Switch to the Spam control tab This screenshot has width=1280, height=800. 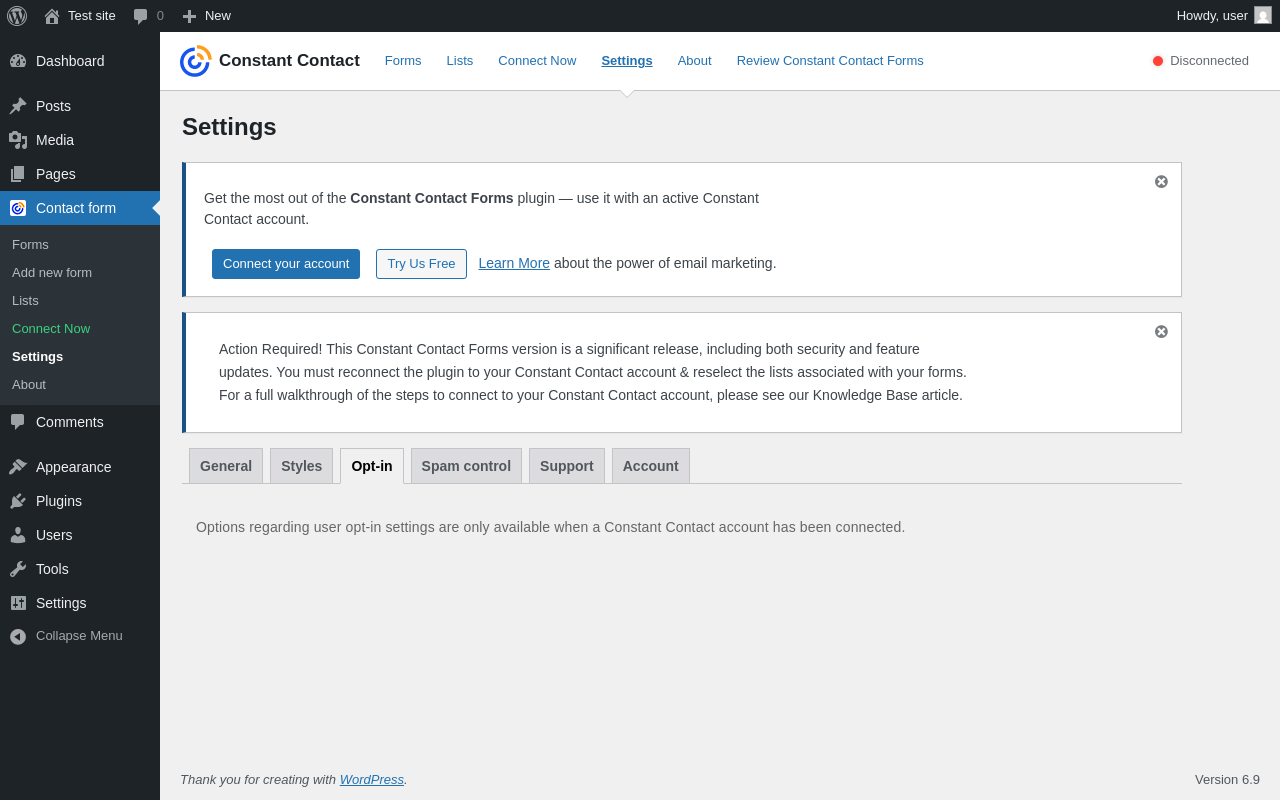(x=466, y=466)
